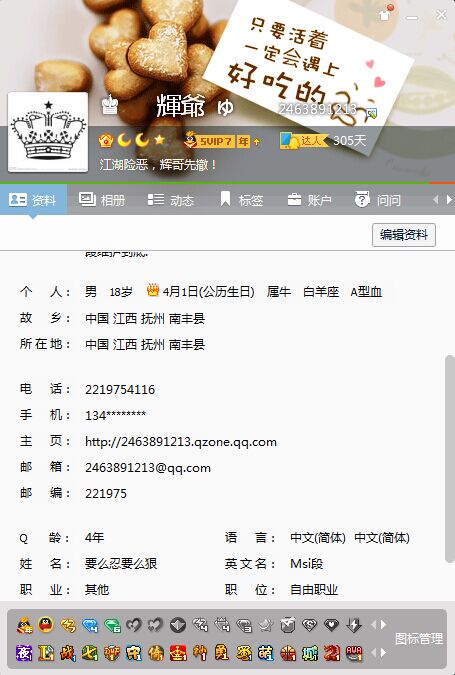
Task: Click the 编辑资料 button
Action: (404, 235)
